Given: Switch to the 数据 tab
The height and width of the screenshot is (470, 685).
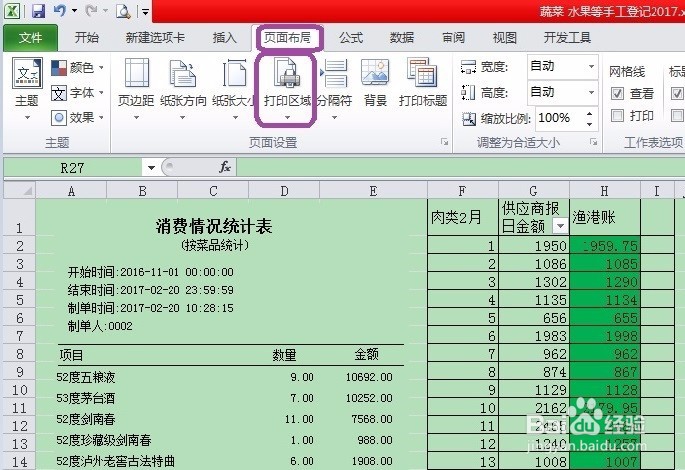Looking at the screenshot, I should point(402,38).
